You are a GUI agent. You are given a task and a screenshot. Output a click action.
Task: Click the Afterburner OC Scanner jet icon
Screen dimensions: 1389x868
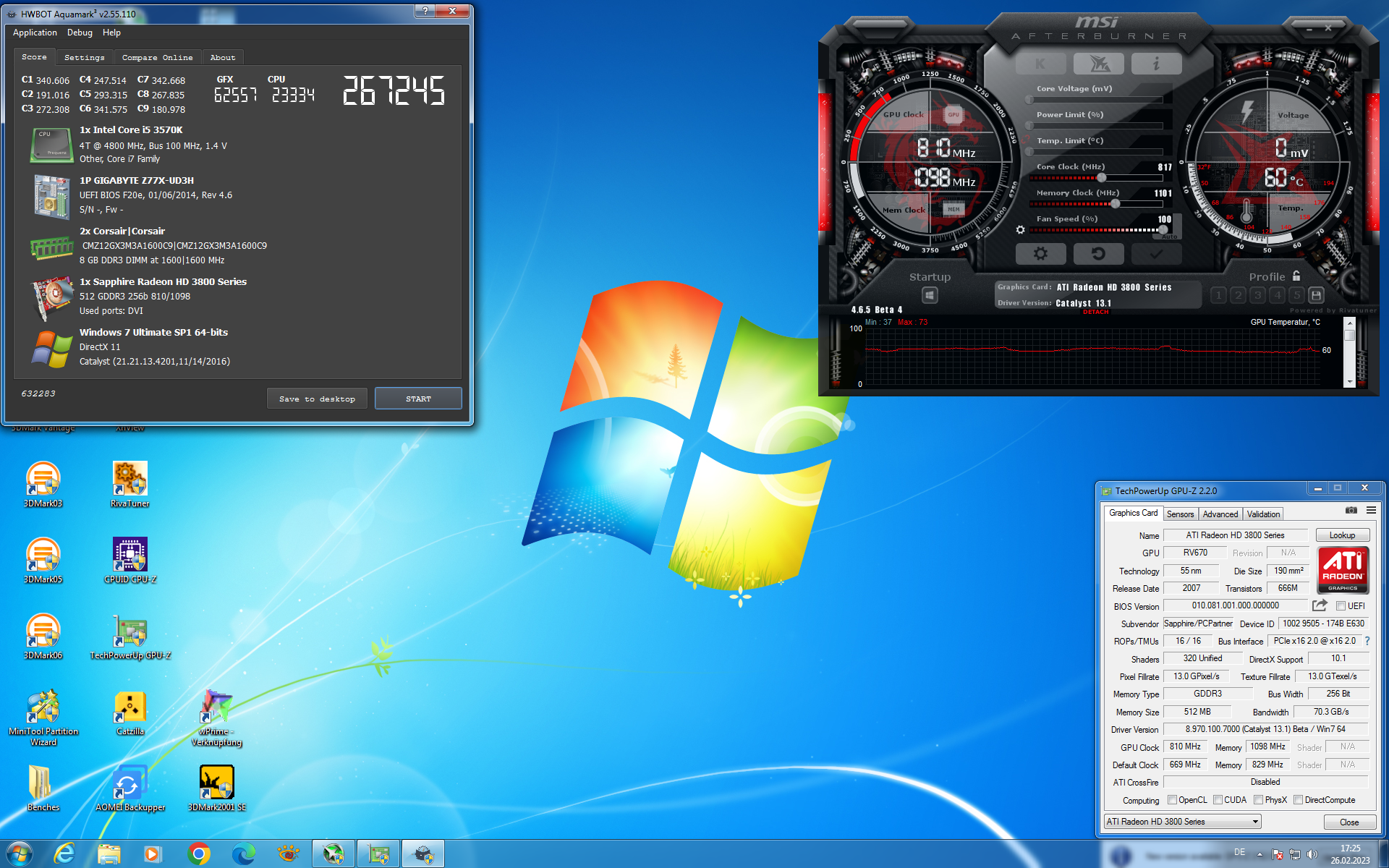(1098, 64)
